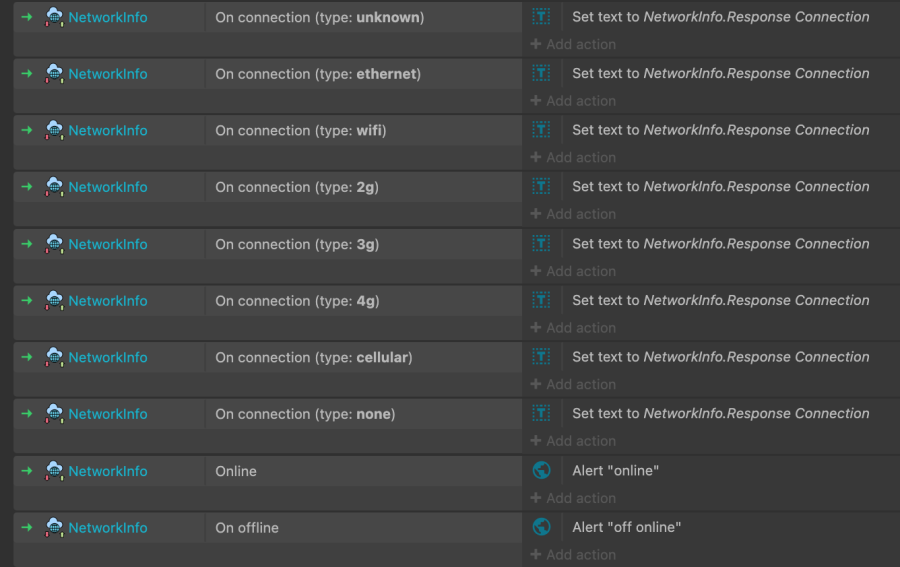Click Browser globe icon beside Alert "off online"
900x567 pixels.
coord(541,527)
